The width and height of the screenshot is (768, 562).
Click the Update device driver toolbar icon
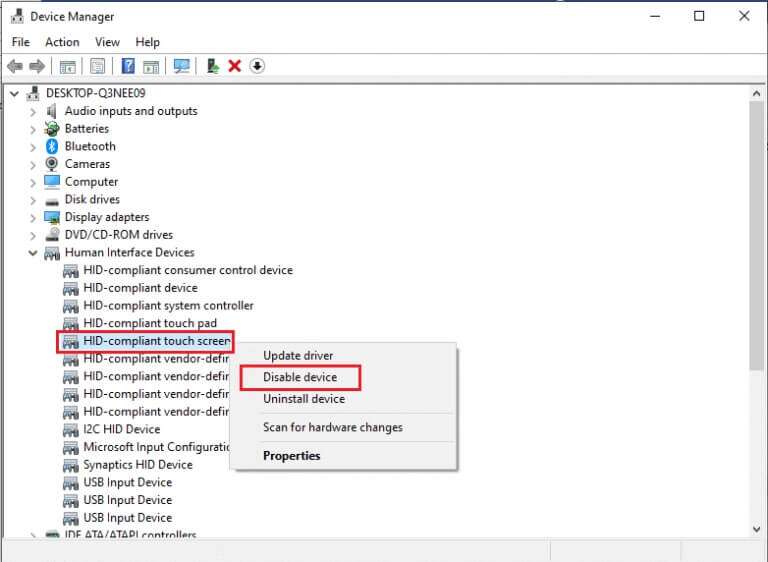click(212, 66)
